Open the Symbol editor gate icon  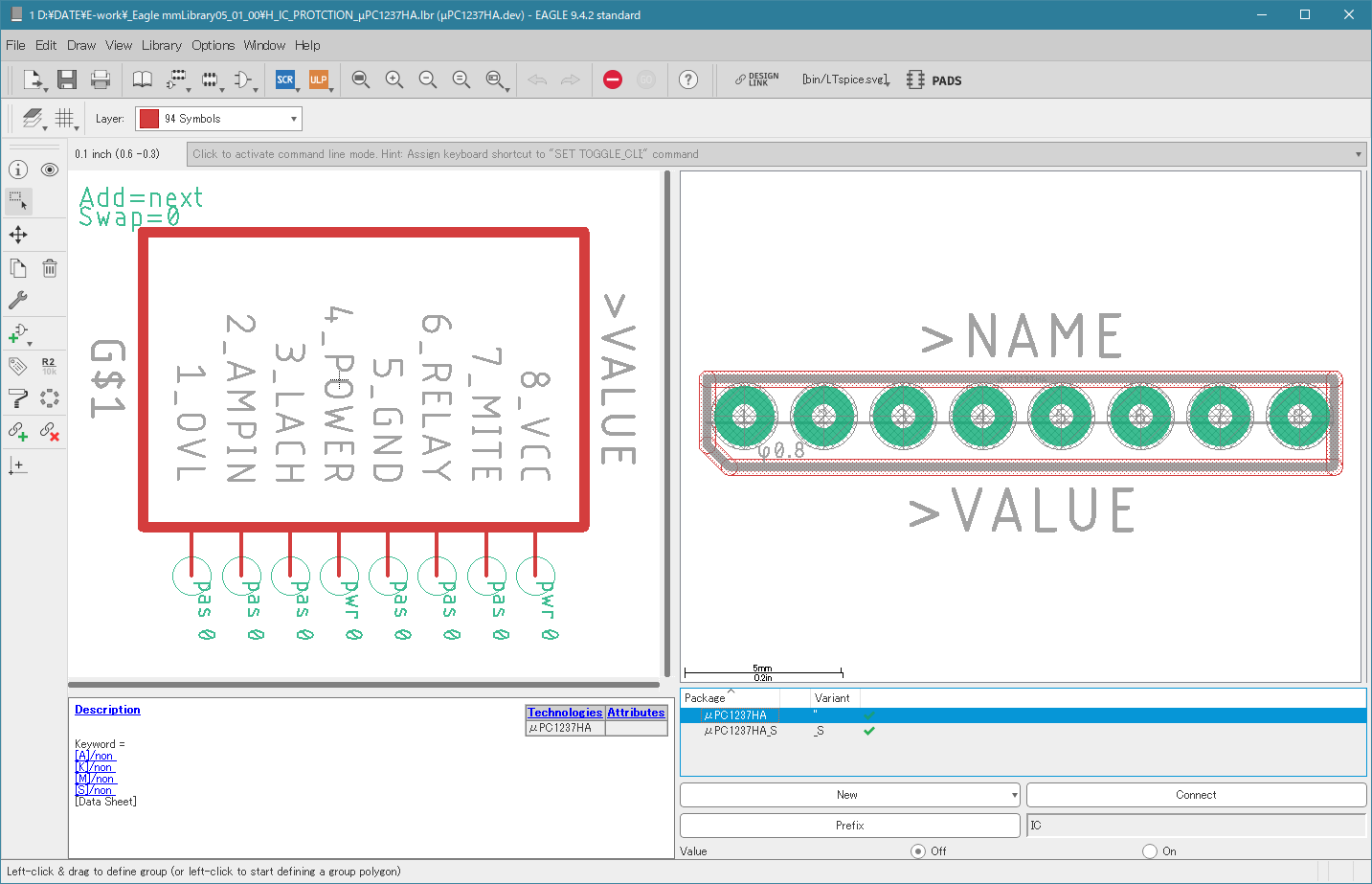(x=243, y=79)
